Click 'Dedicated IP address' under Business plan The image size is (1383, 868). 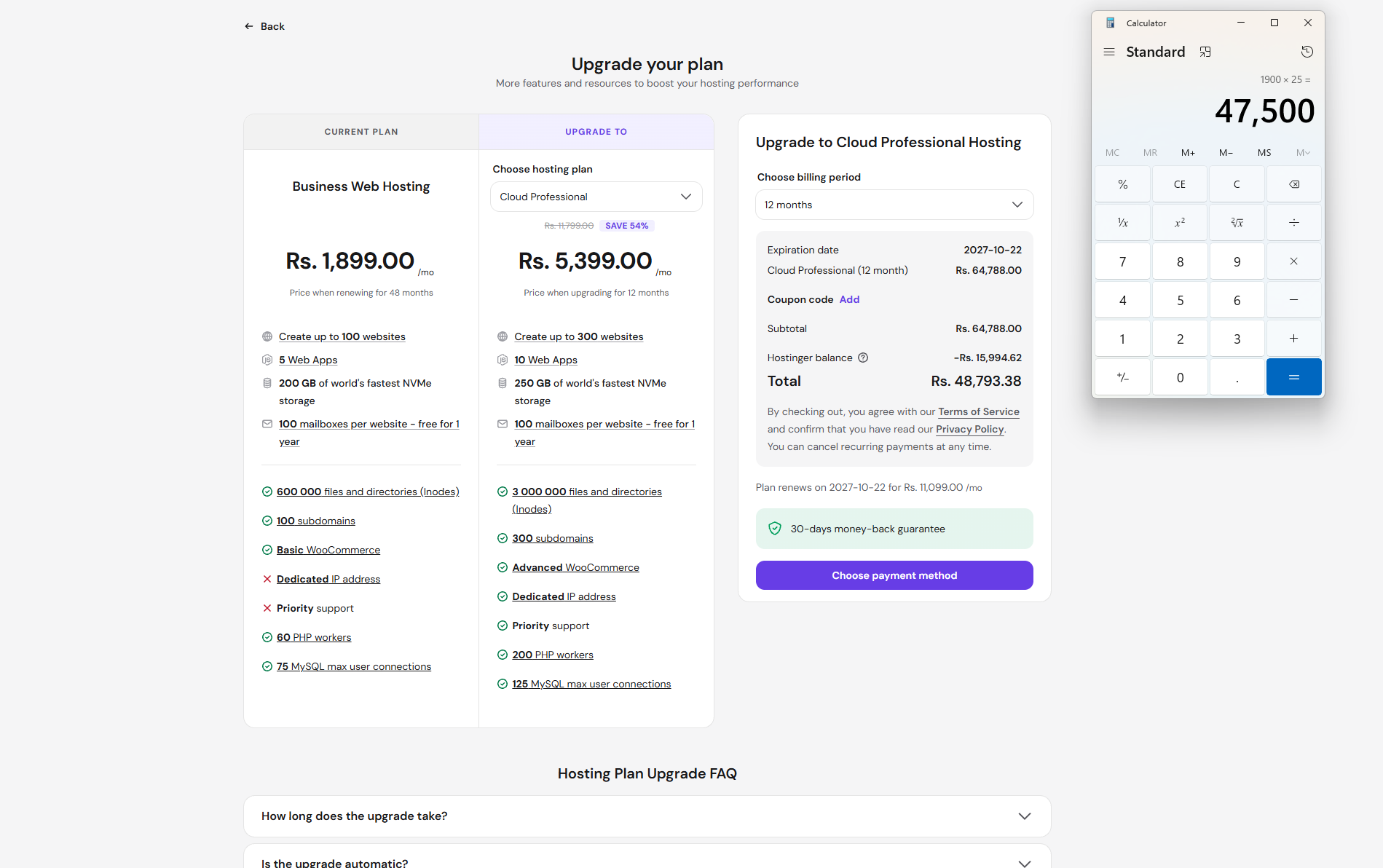(328, 579)
